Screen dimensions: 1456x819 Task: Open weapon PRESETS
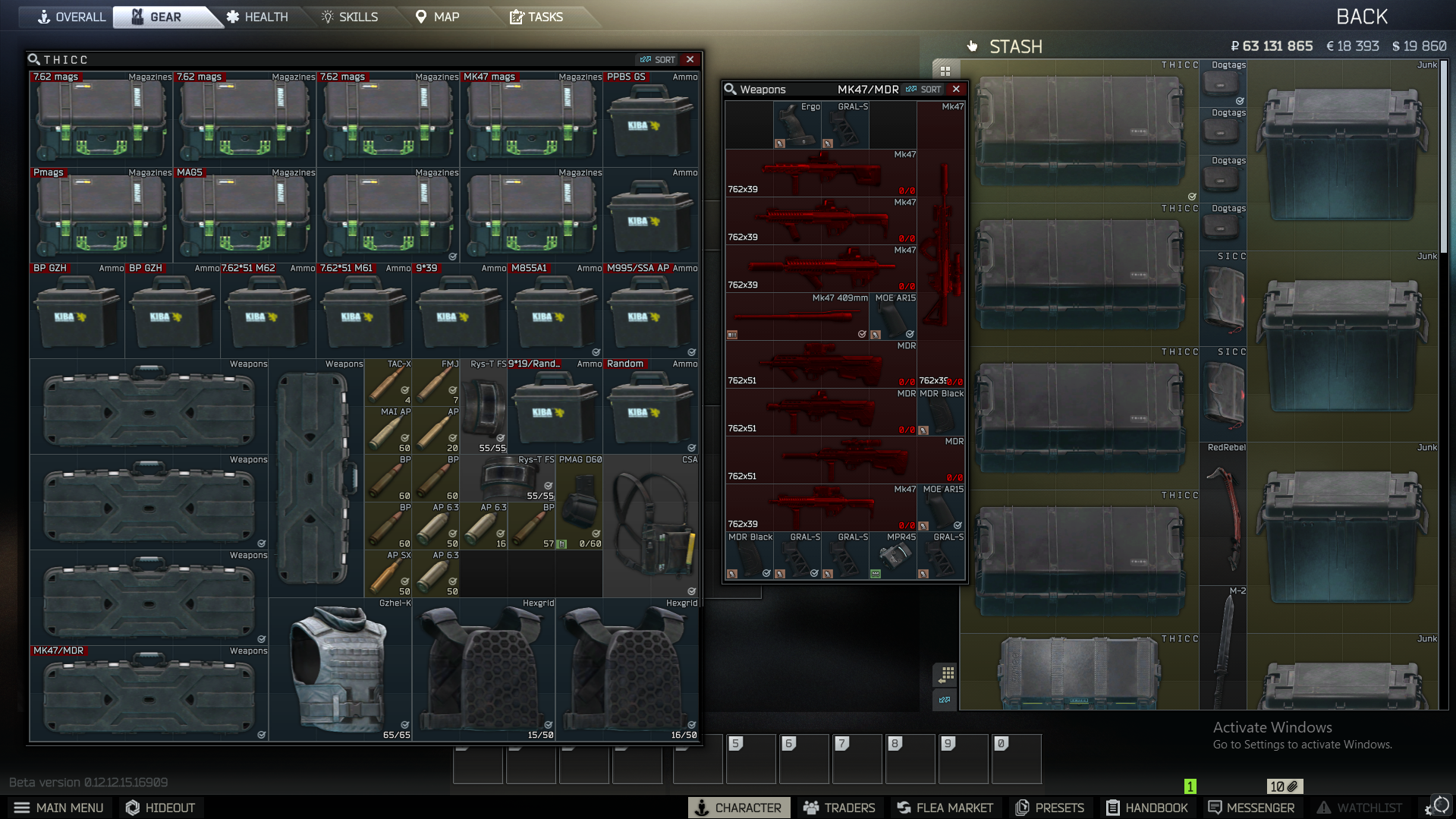pos(1050,808)
